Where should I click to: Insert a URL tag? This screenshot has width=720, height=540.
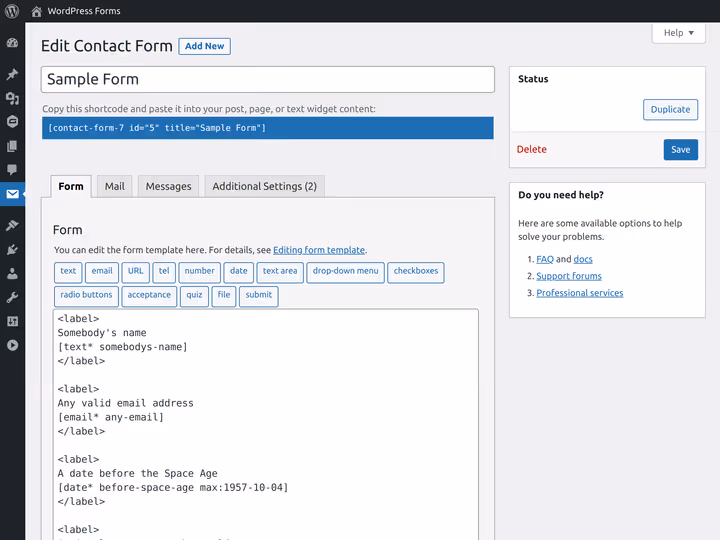(135, 272)
